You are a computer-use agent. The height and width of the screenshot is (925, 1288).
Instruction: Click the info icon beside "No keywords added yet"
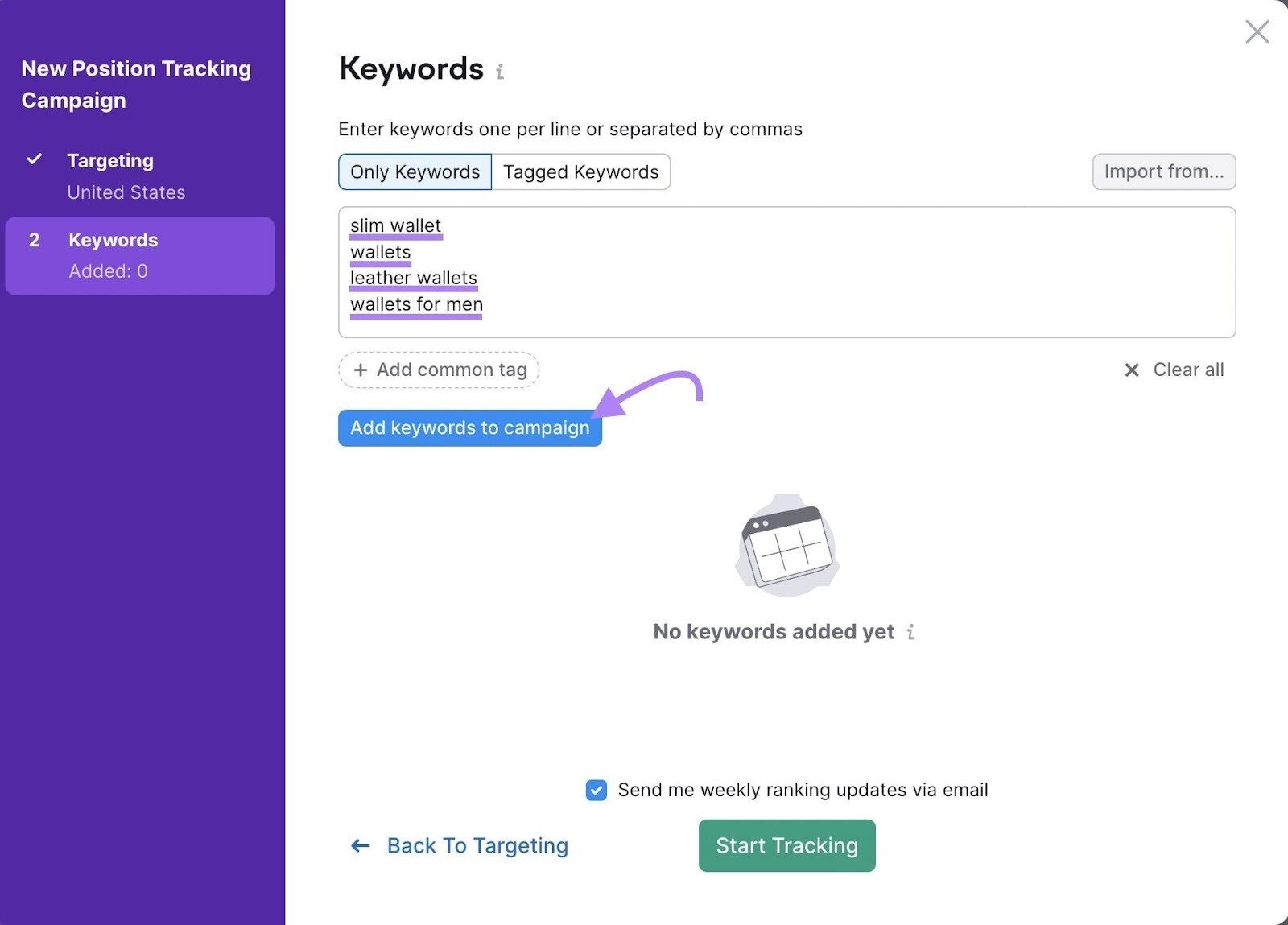pyautogui.click(x=910, y=632)
